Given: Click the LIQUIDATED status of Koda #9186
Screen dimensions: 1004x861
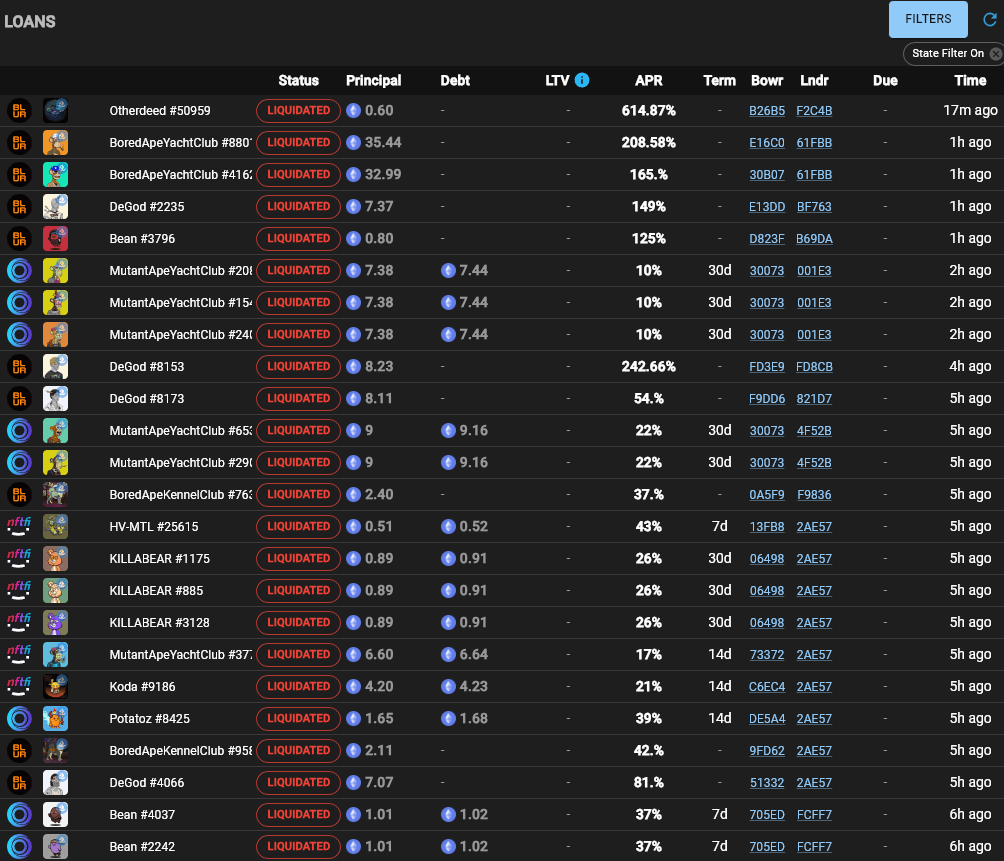Looking at the screenshot, I should (298, 686).
